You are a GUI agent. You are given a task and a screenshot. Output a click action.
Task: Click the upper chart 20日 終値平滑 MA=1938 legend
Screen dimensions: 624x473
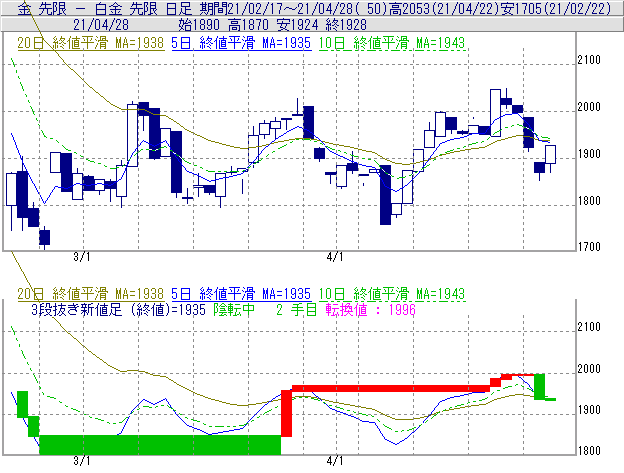pyautogui.click(x=91, y=43)
